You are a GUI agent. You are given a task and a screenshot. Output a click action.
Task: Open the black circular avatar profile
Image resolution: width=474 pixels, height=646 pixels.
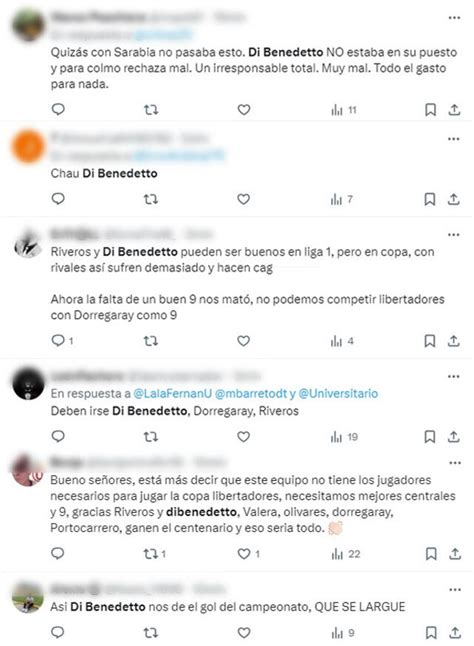[x=28, y=384]
